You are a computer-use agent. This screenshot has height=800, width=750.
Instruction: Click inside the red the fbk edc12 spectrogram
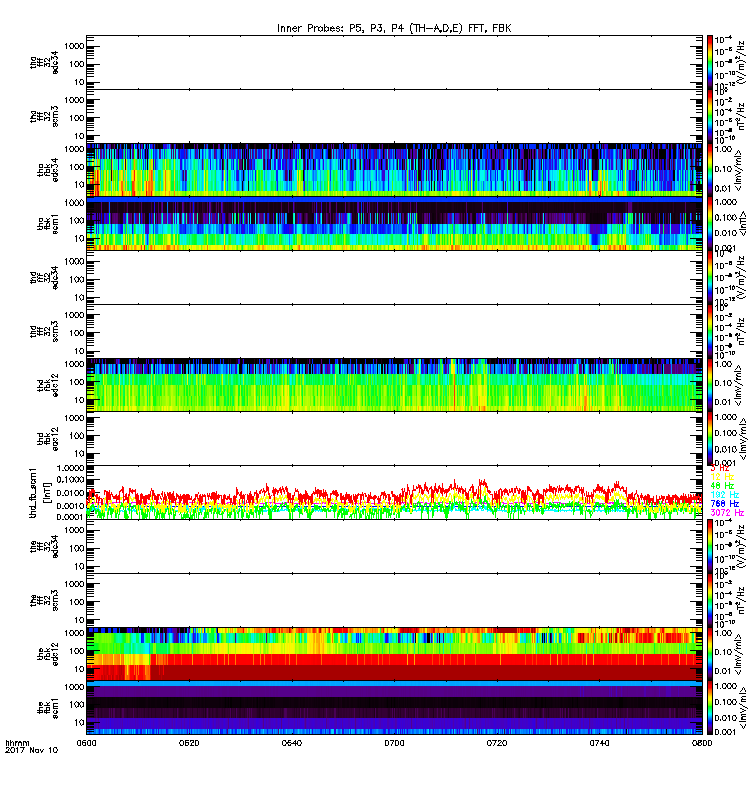click(x=394, y=654)
